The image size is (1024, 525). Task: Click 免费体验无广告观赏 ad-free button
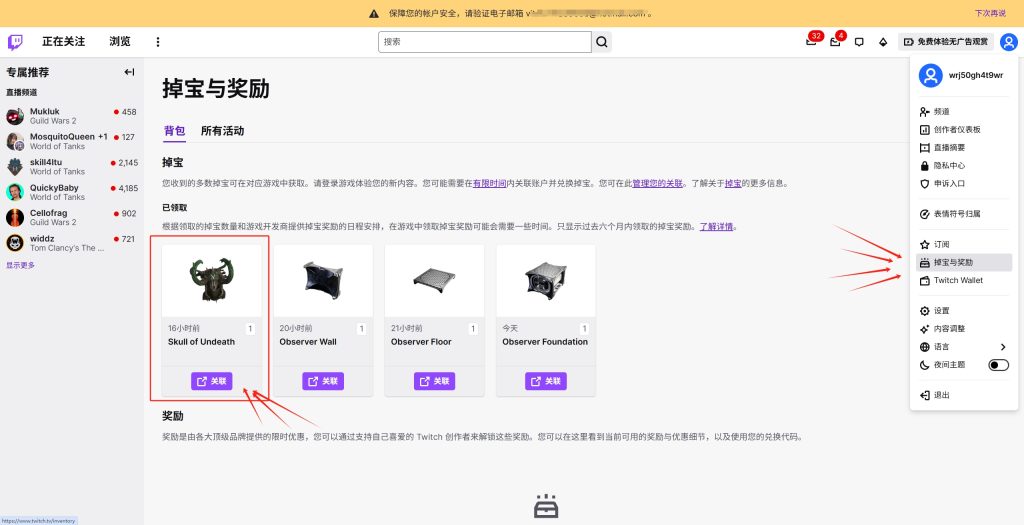[946, 42]
